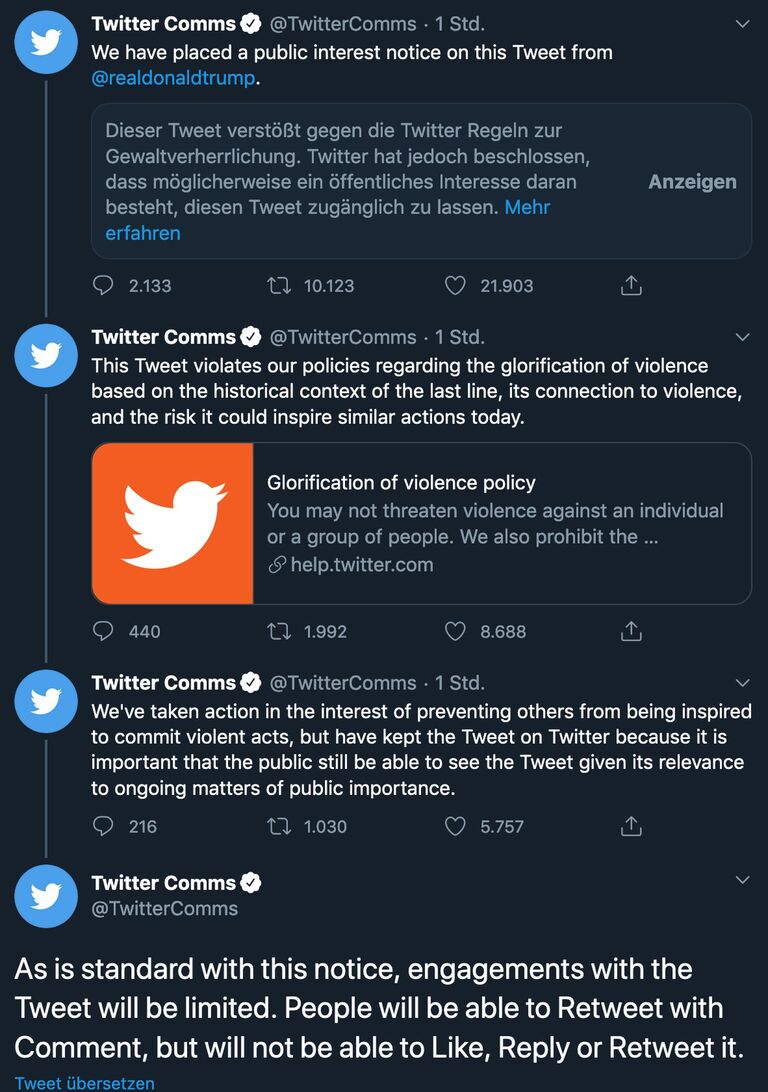Retweet the tweet with 10.123 retweets
Viewport: 768px width, 1092px height.
(x=280, y=286)
